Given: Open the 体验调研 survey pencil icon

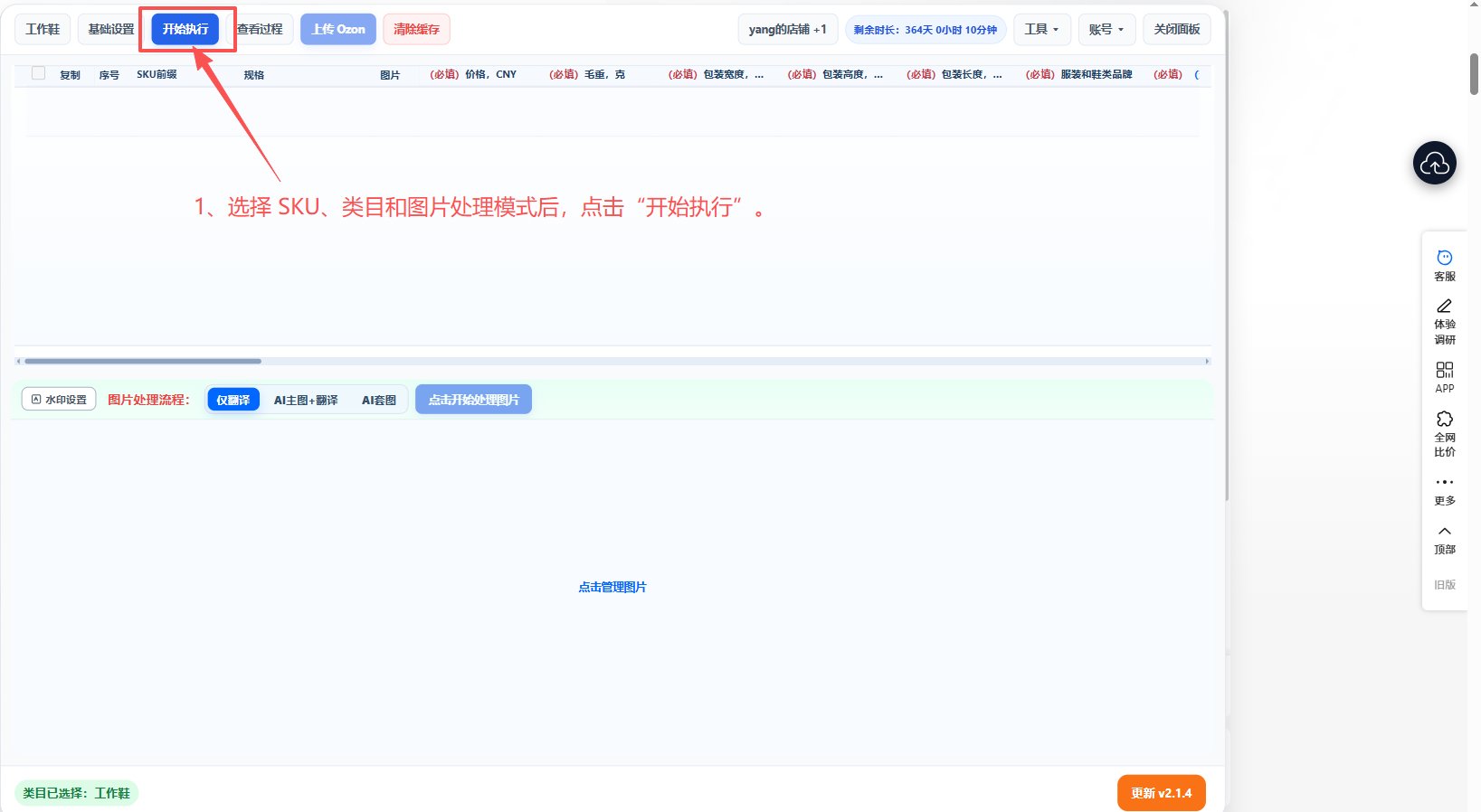Looking at the screenshot, I should [1445, 322].
